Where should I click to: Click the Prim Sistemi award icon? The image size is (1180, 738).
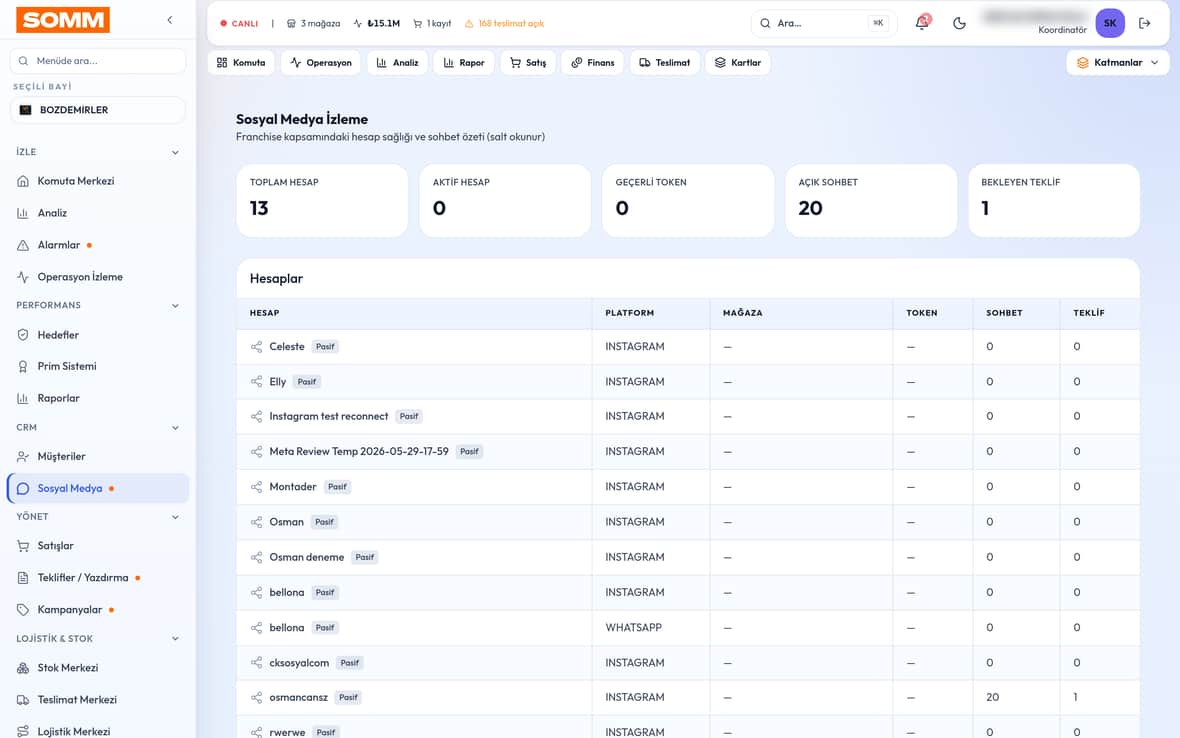coord(23,366)
